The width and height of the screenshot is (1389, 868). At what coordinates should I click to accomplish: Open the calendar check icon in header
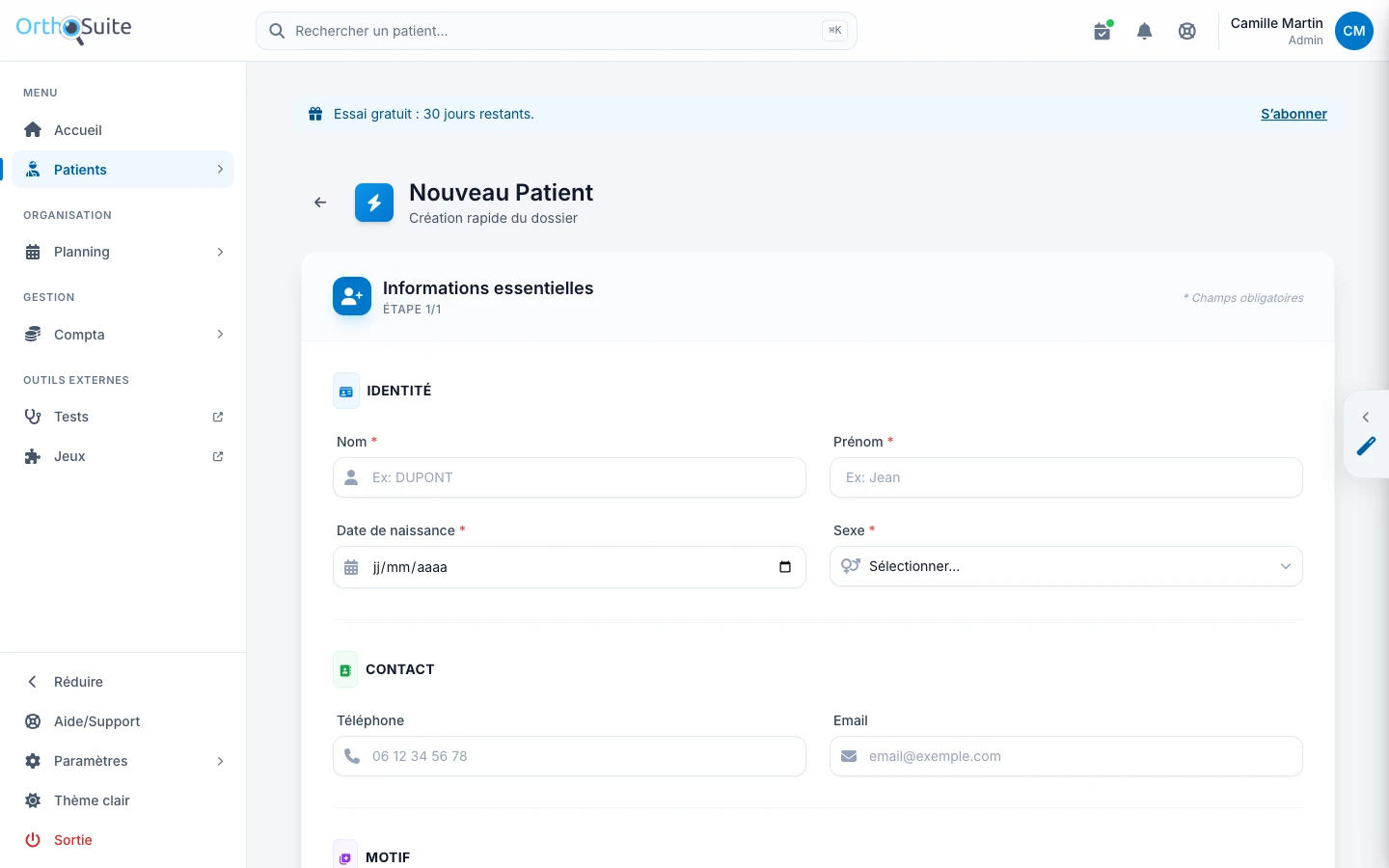tap(1103, 31)
